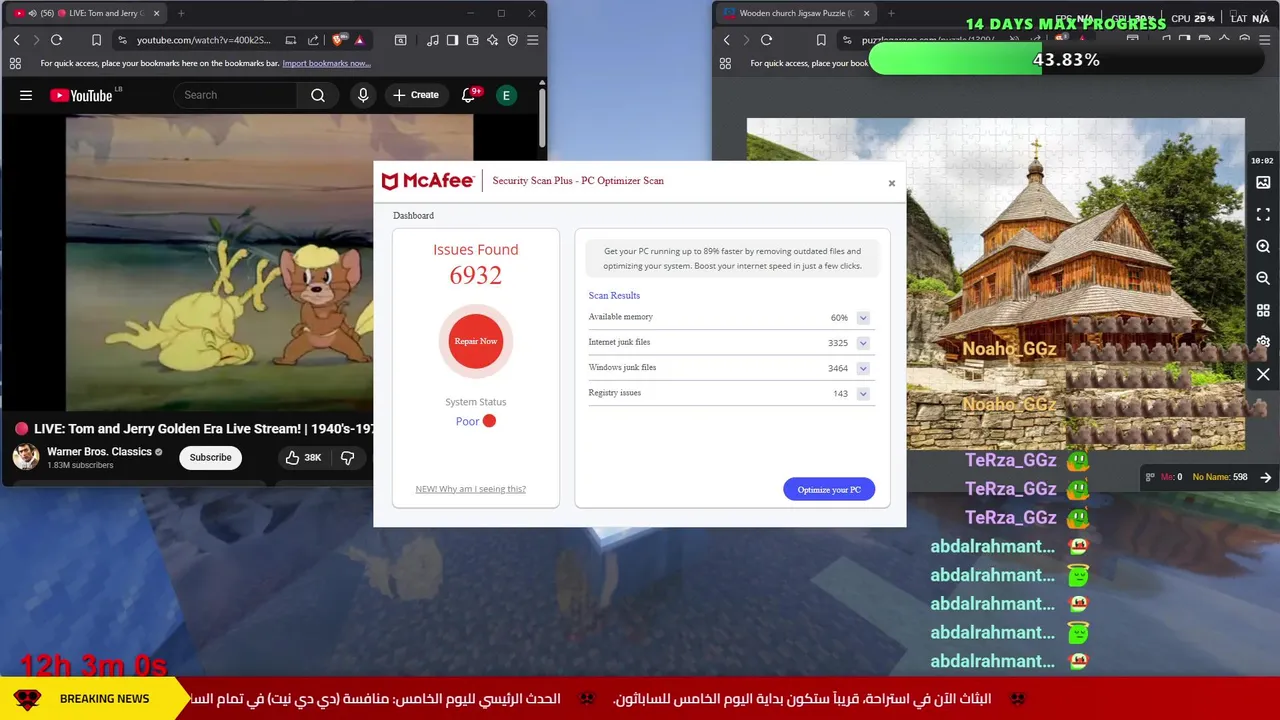Expand the Registry issues result

pyautogui.click(x=863, y=394)
